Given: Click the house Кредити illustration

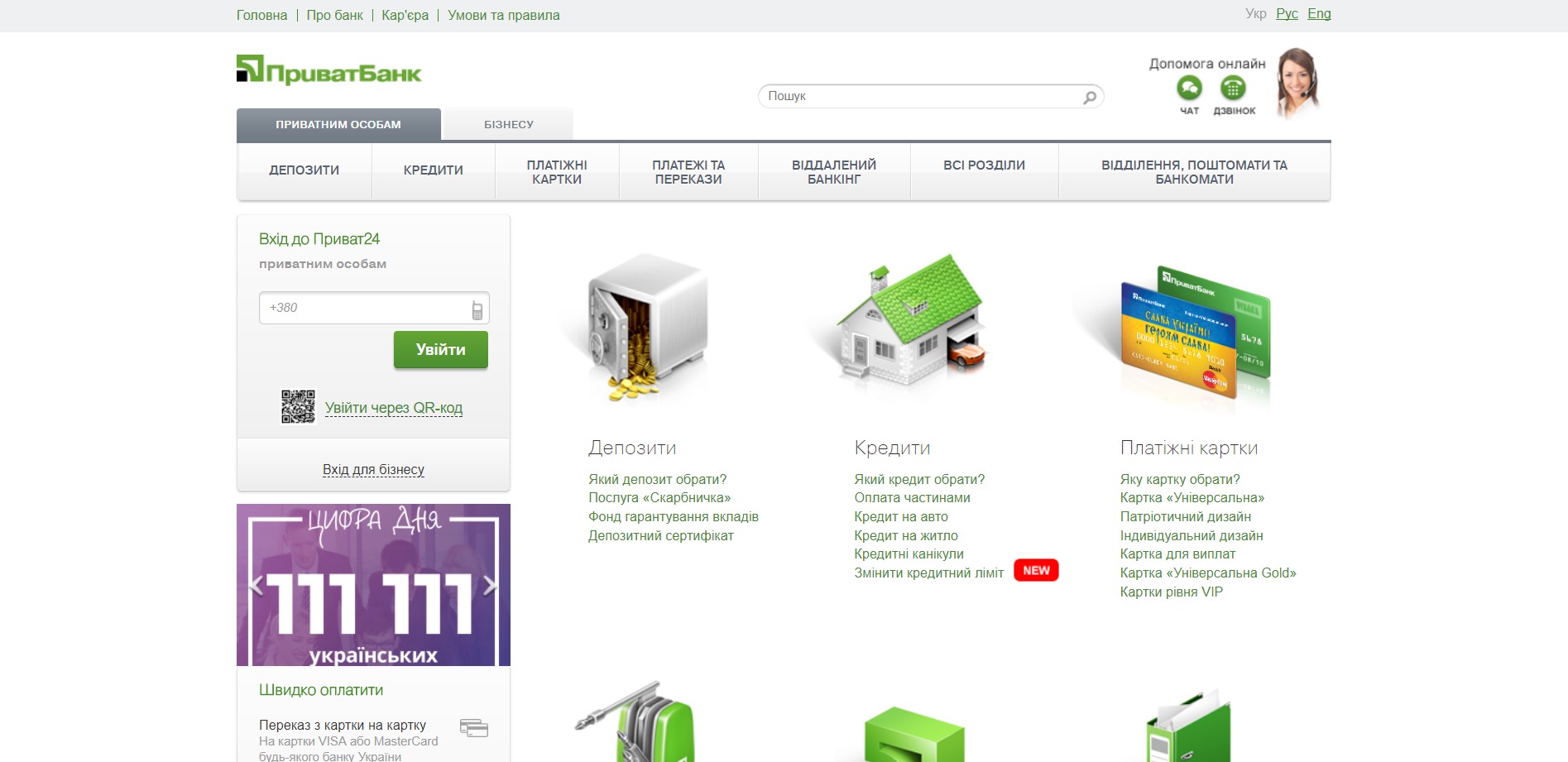Looking at the screenshot, I should [x=910, y=321].
